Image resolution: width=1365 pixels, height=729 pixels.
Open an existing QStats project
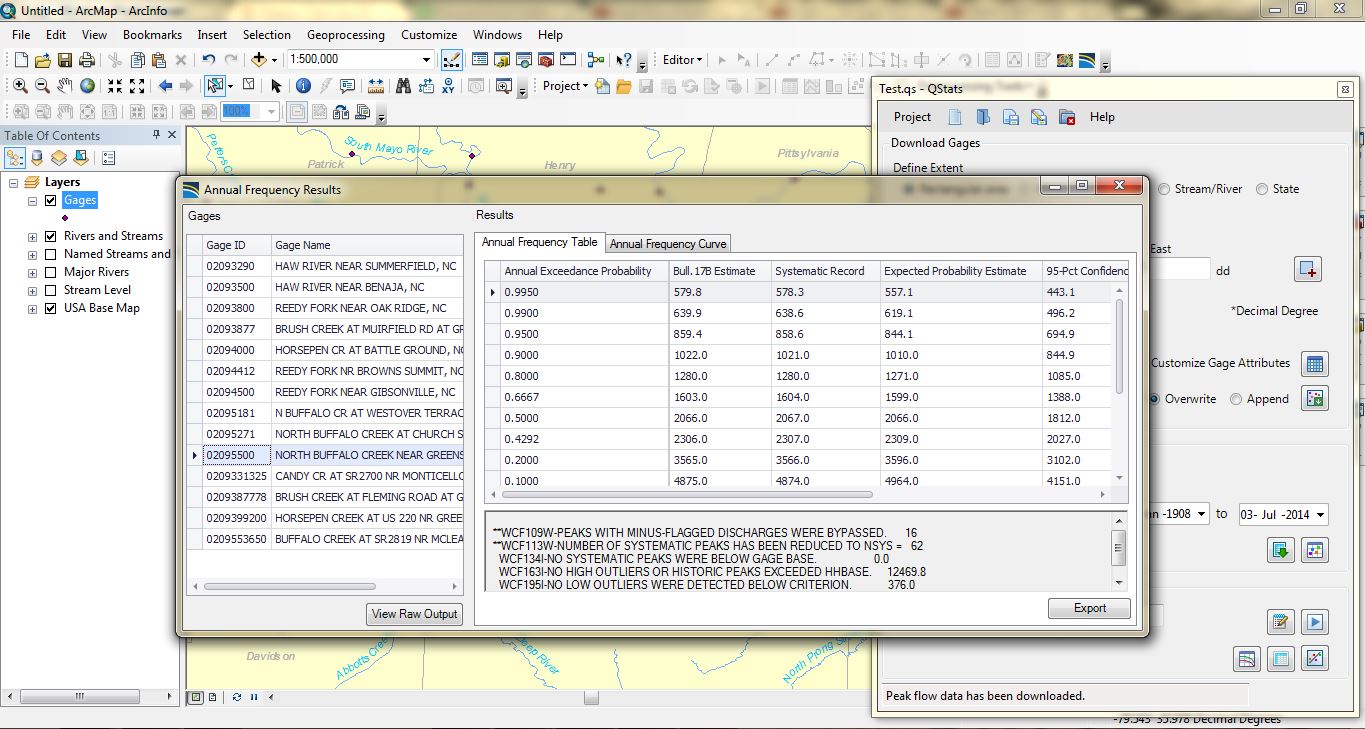coord(983,117)
